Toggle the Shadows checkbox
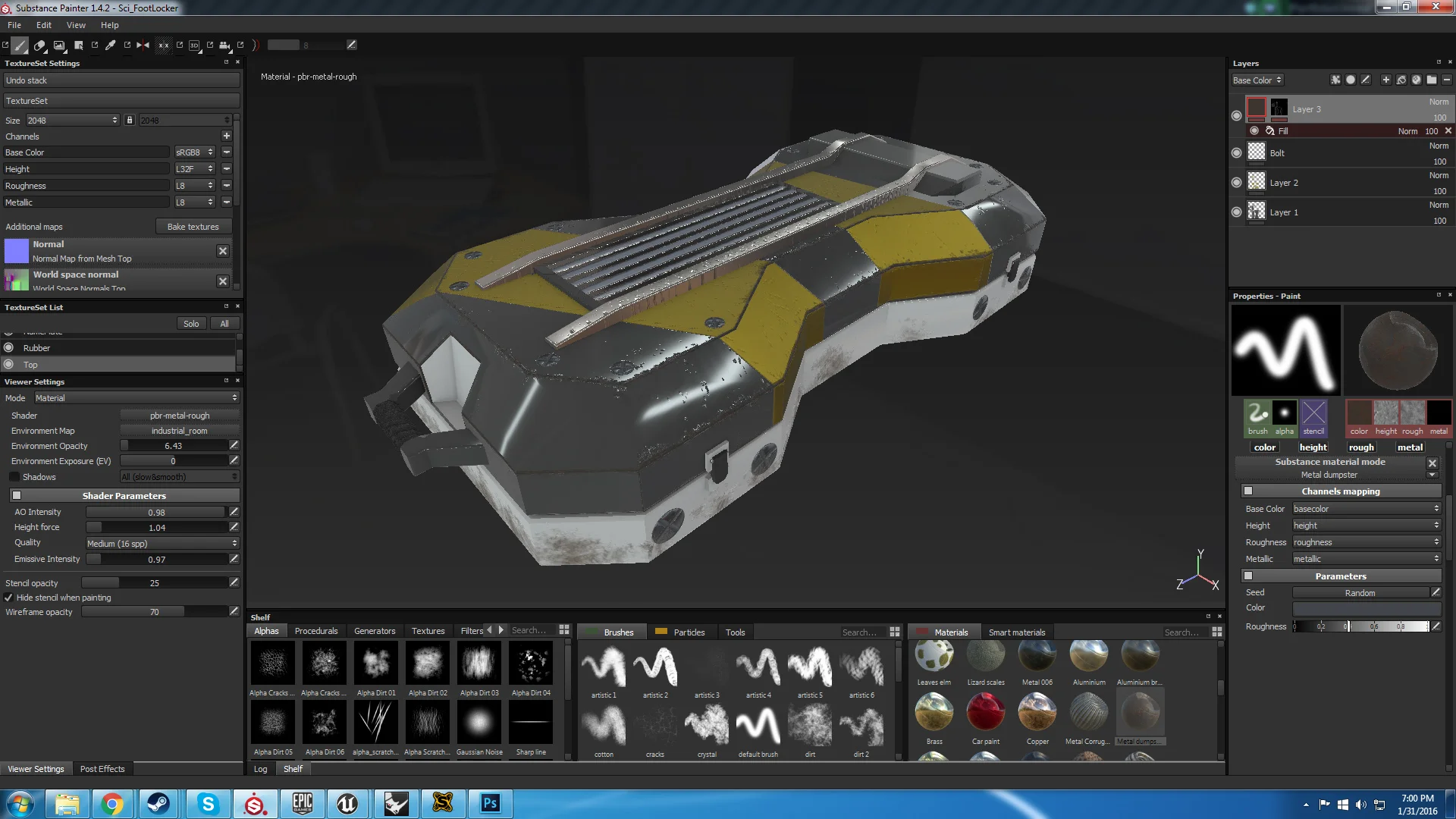Image resolution: width=1456 pixels, height=819 pixels. (14, 477)
